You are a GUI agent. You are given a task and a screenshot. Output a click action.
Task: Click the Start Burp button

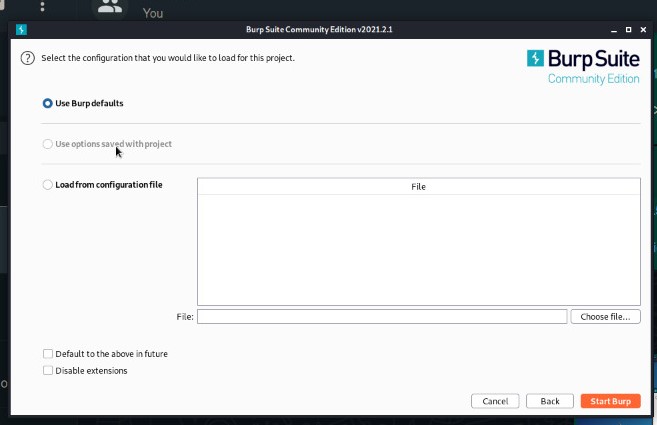click(610, 401)
